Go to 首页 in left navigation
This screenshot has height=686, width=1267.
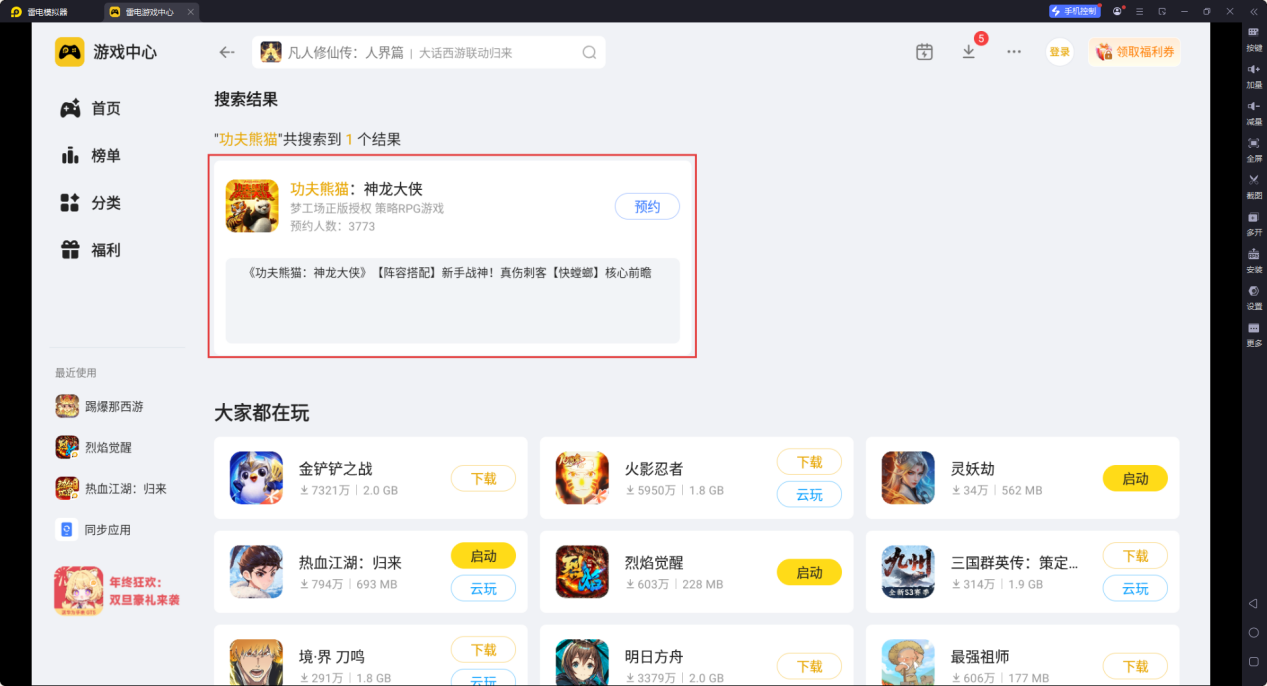[x=91, y=108]
